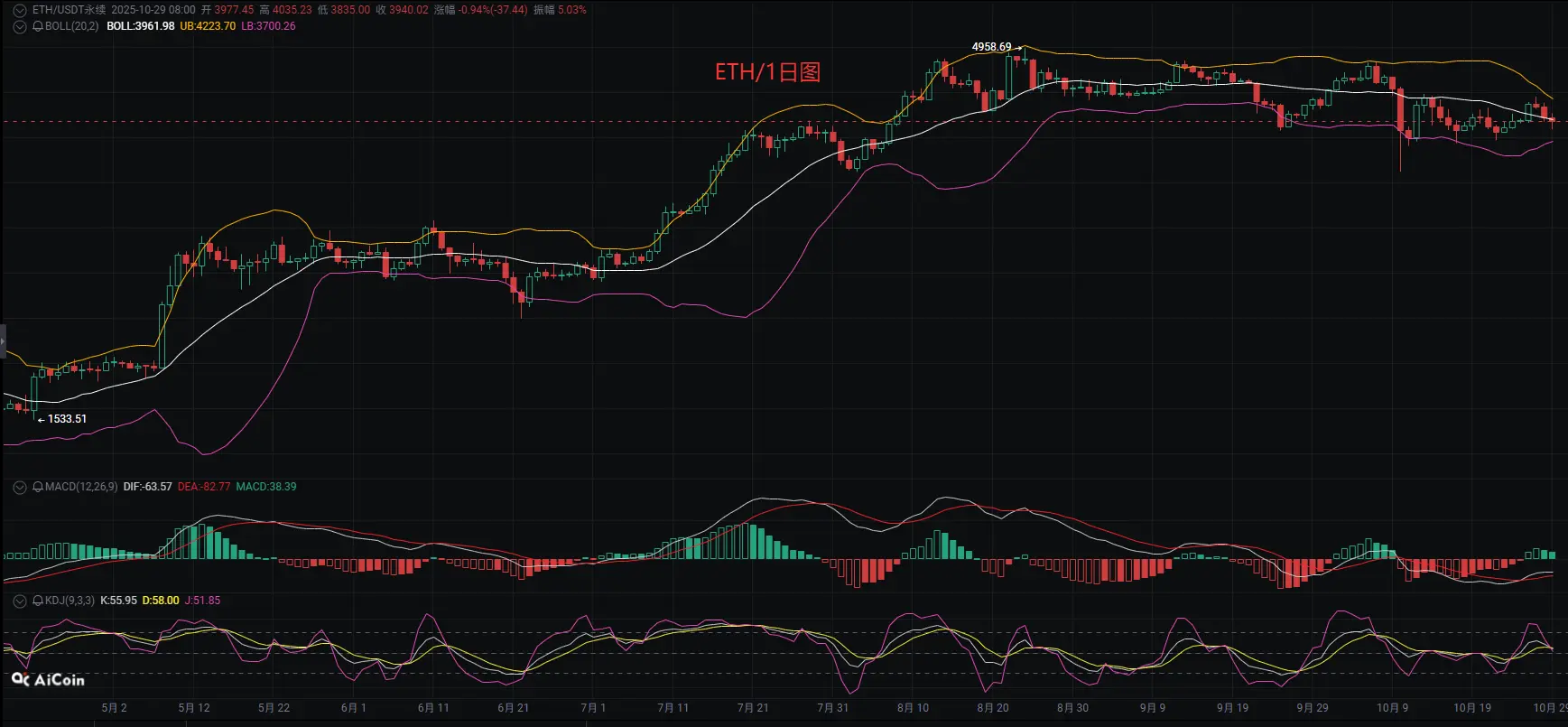The image size is (1568, 727).
Task: Click the open price 3977.45
Action: tap(234, 10)
